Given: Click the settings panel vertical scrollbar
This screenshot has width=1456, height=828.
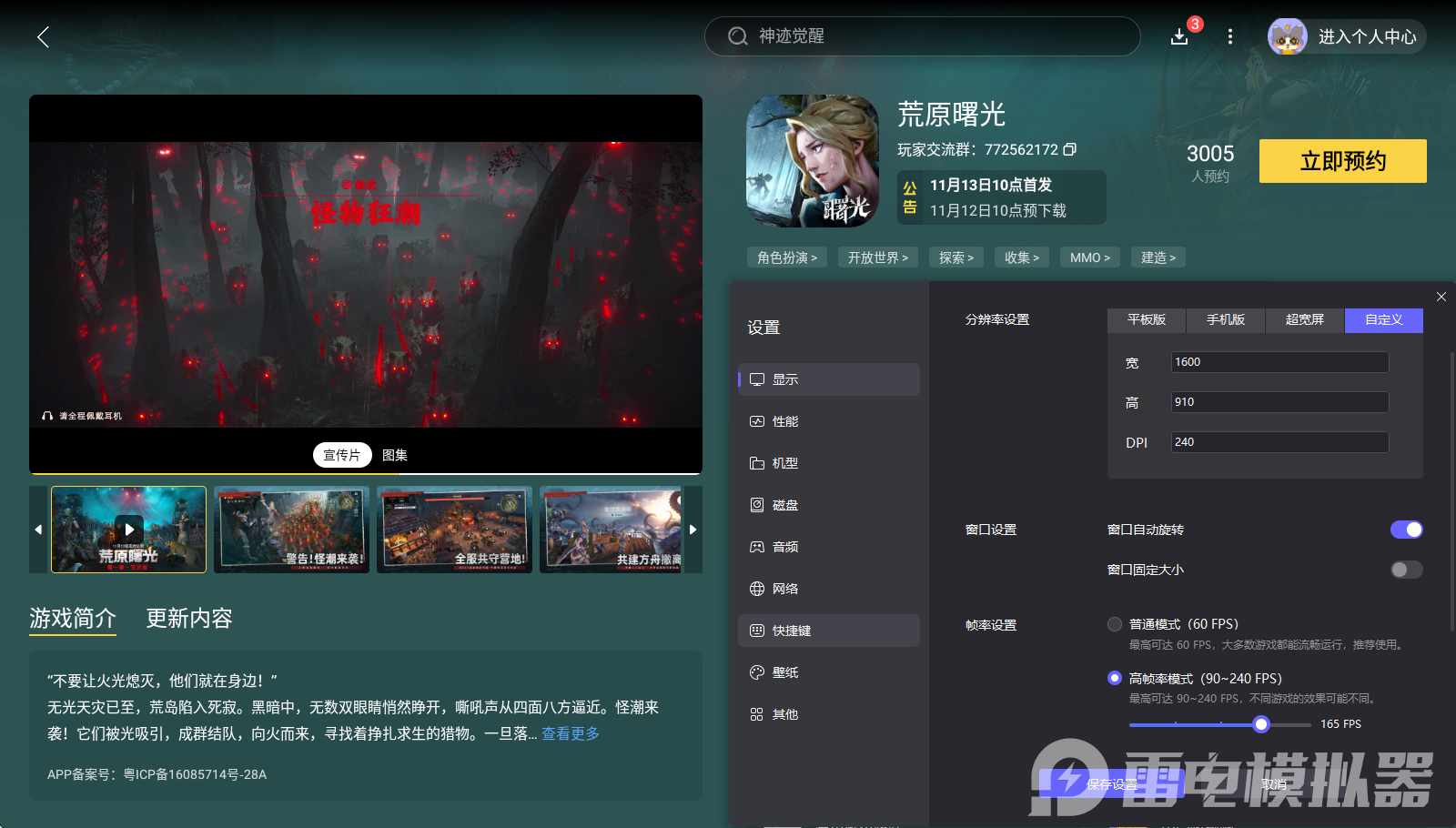Looking at the screenshot, I should pyautogui.click(x=1452, y=491).
